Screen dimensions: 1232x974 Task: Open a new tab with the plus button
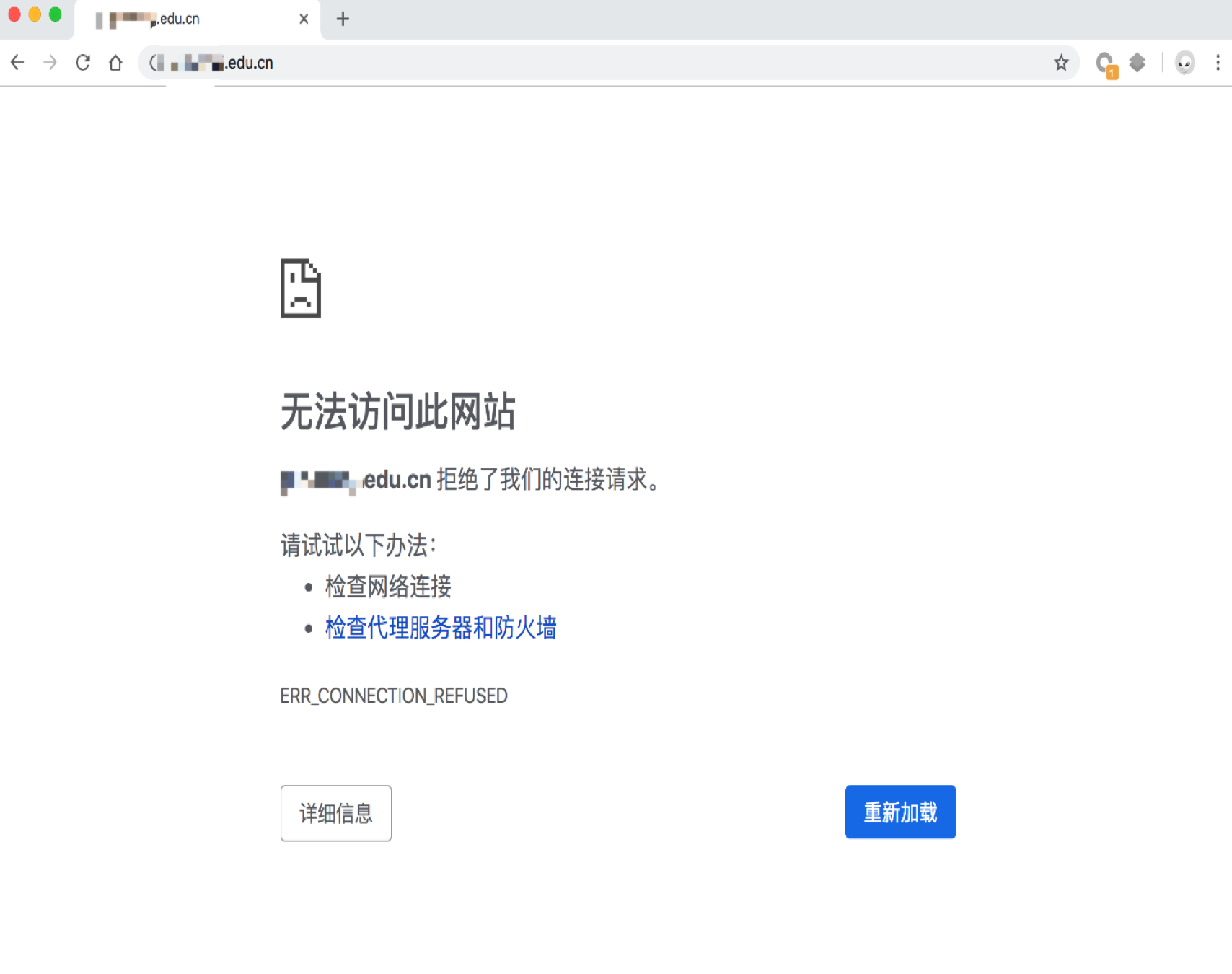point(343,19)
